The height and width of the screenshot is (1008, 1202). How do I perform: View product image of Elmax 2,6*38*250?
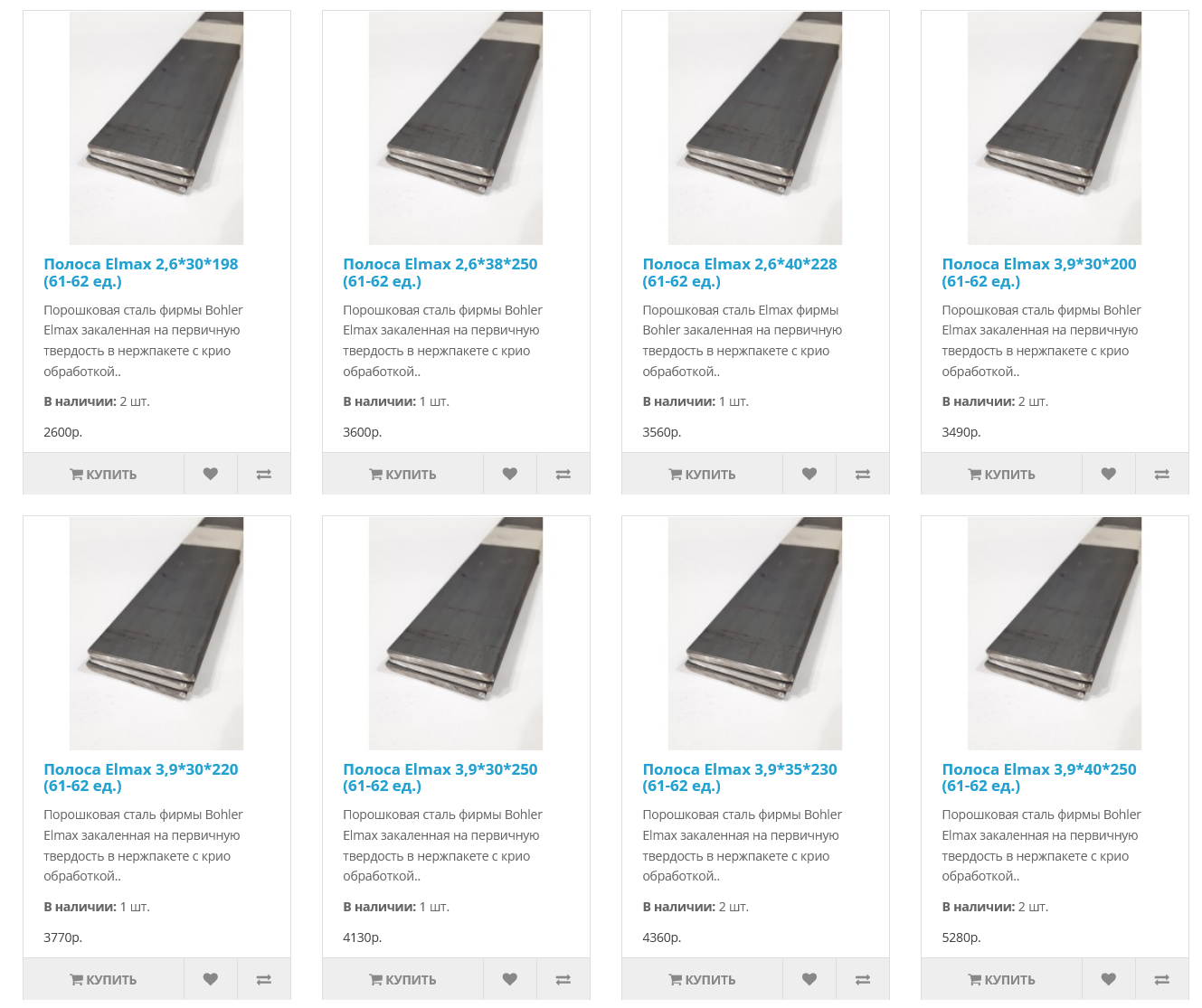coord(456,128)
